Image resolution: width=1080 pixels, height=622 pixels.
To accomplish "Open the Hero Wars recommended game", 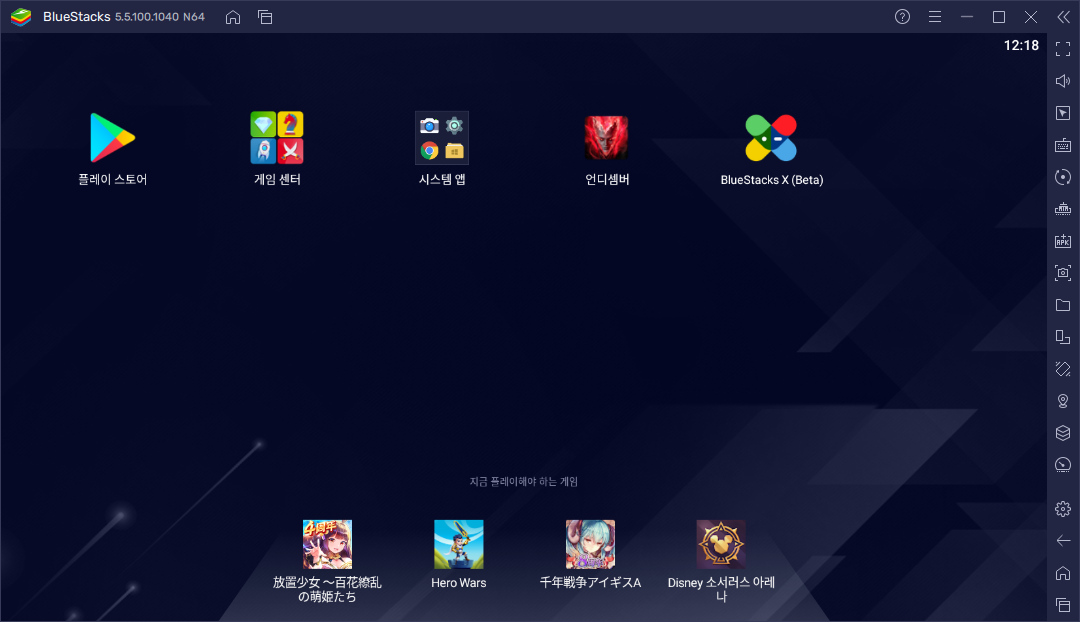I will click(x=459, y=544).
